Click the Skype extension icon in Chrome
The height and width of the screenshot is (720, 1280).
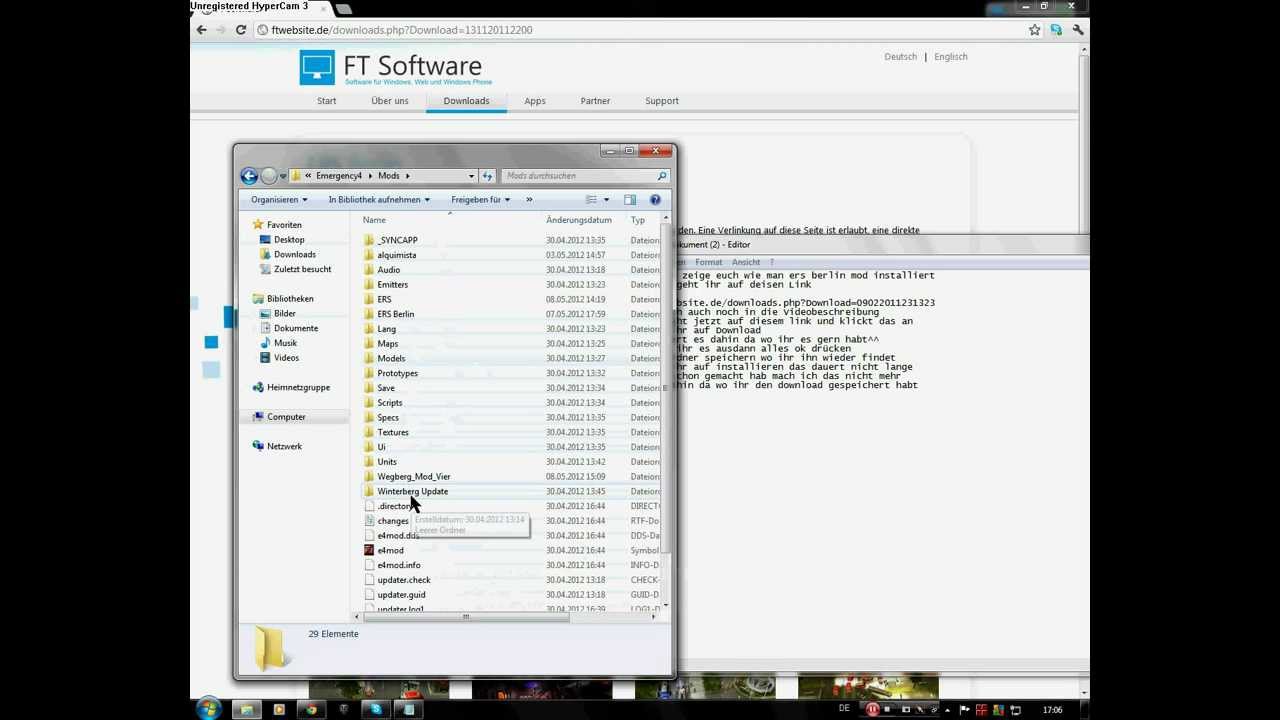1056,30
